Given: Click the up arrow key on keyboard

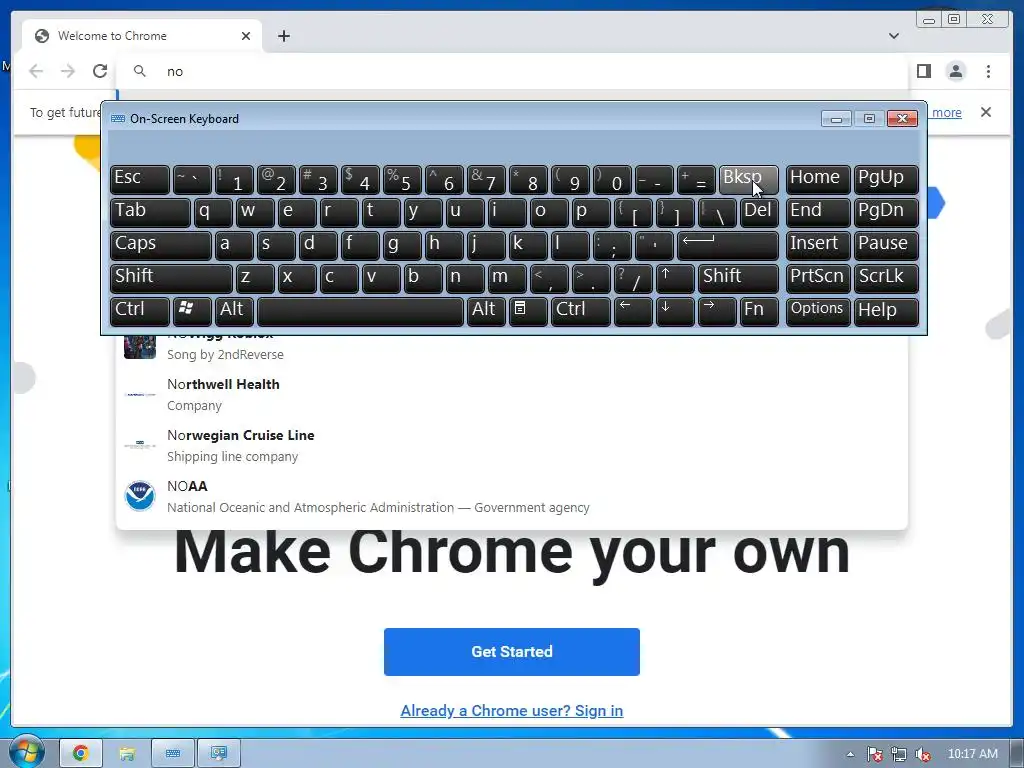Looking at the screenshot, I should point(675,279).
